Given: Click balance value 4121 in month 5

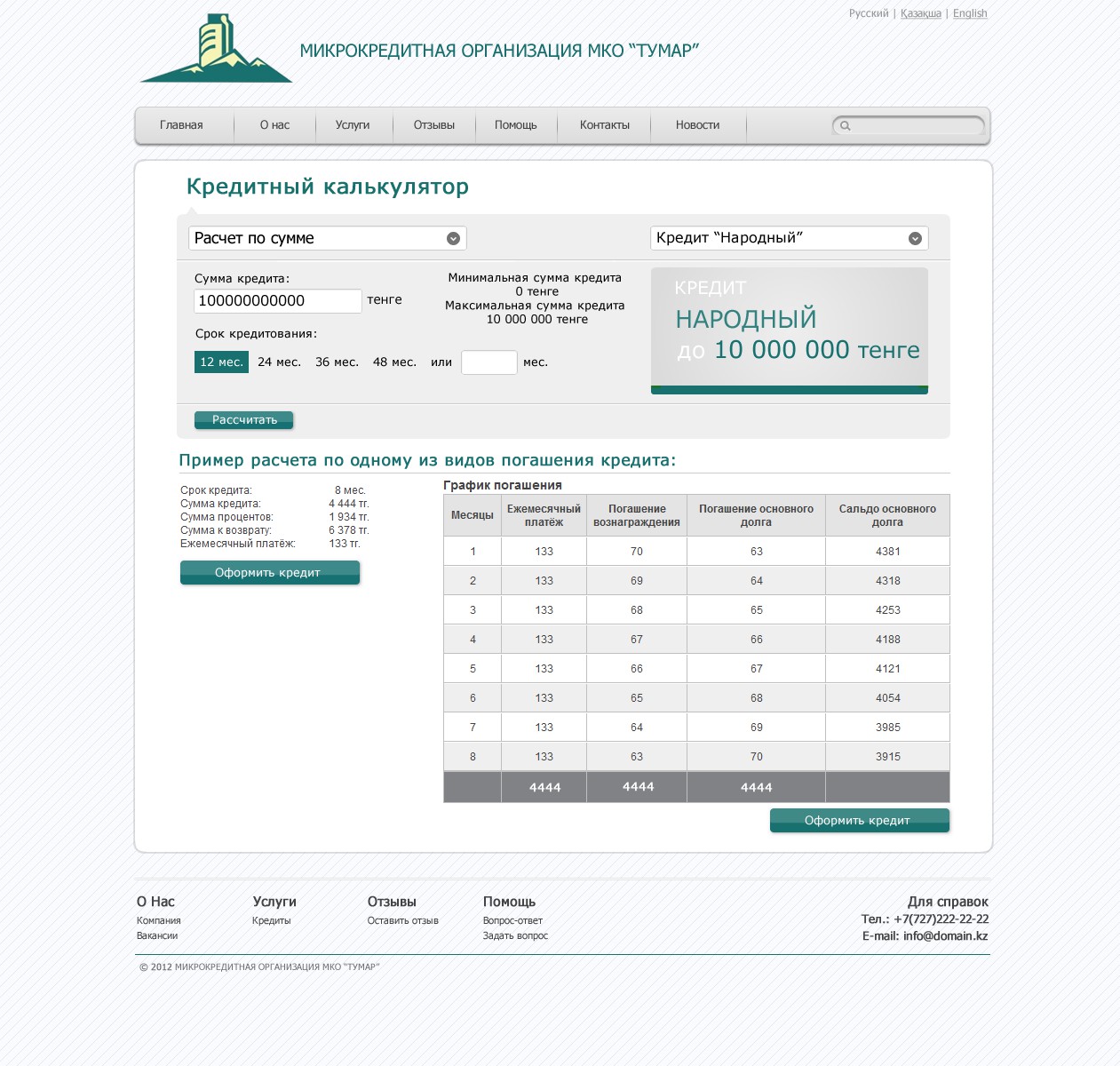Looking at the screenshot, I should point(888,669).
